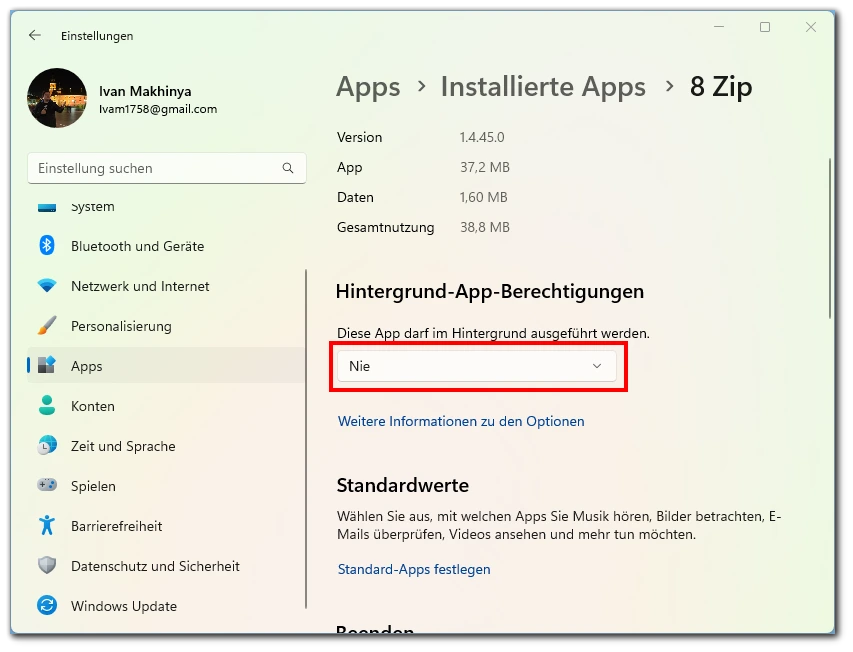Click the search magnifier icon
Viewport: 853px width, 652px height.
[288, 168]
